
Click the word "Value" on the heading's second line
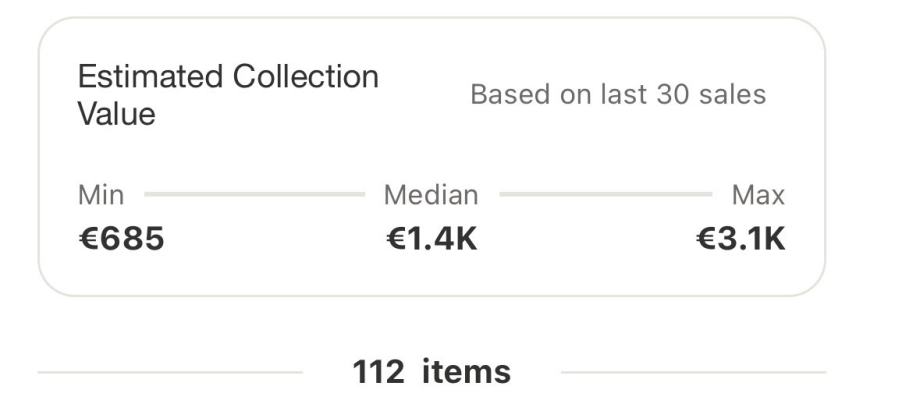(x=117, y=114)
